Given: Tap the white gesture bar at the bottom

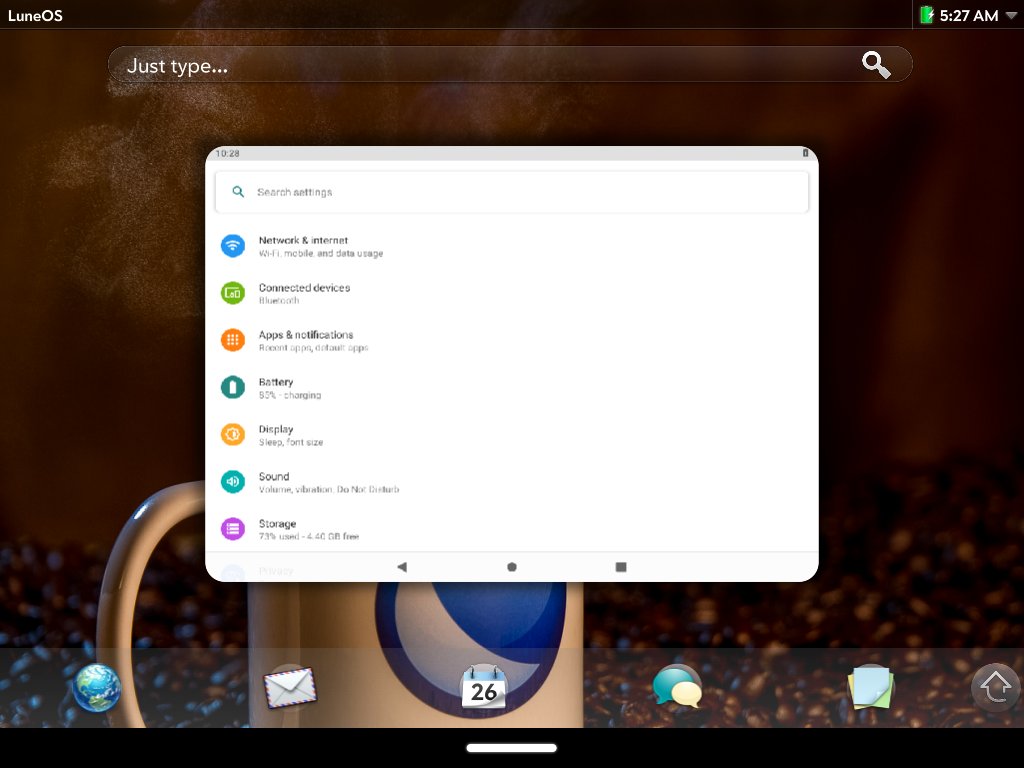Looking at the screenshot, I should point(512,748).
